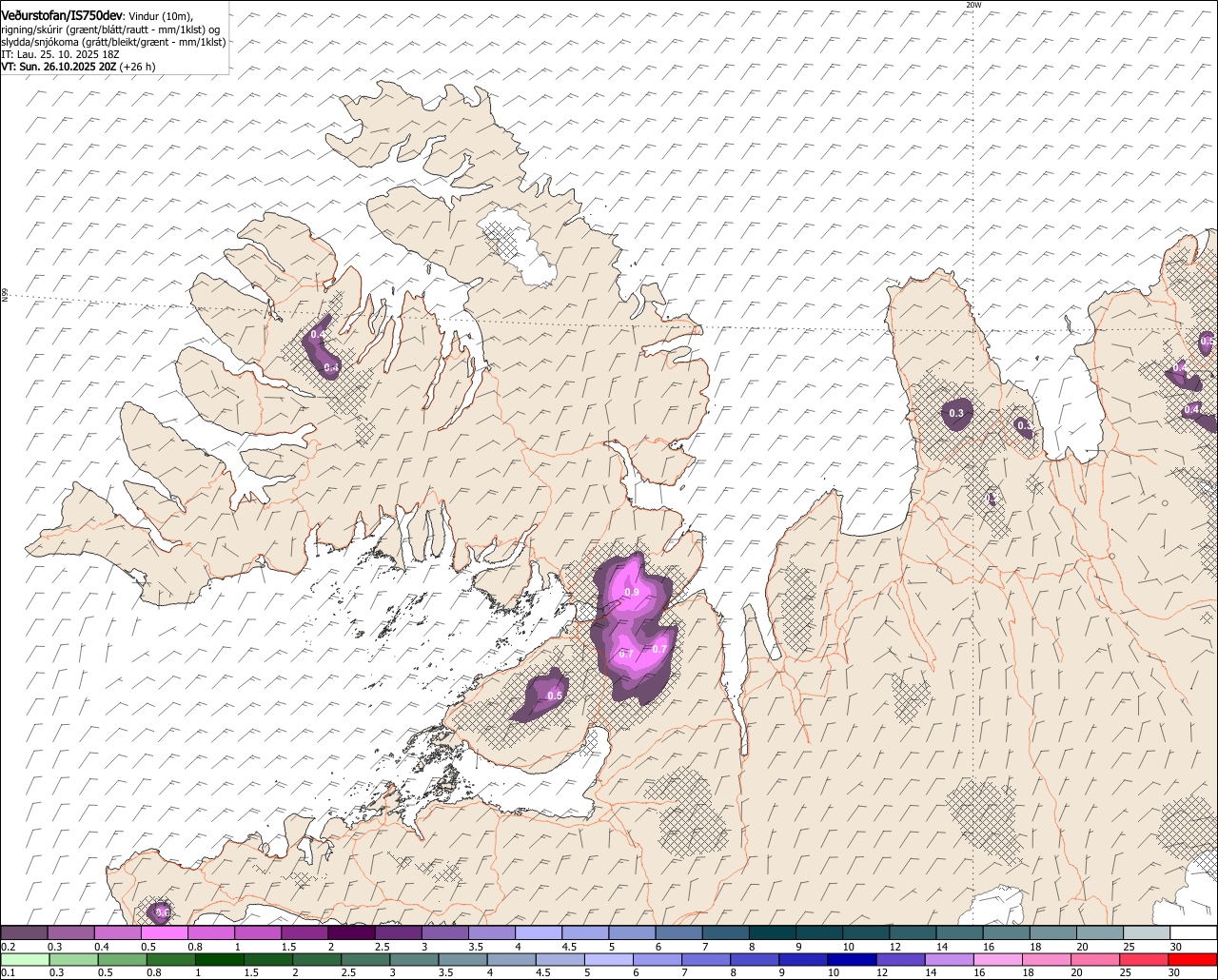
Task: Click the '20W' longitude label
Action: click(x=972, y=5)
